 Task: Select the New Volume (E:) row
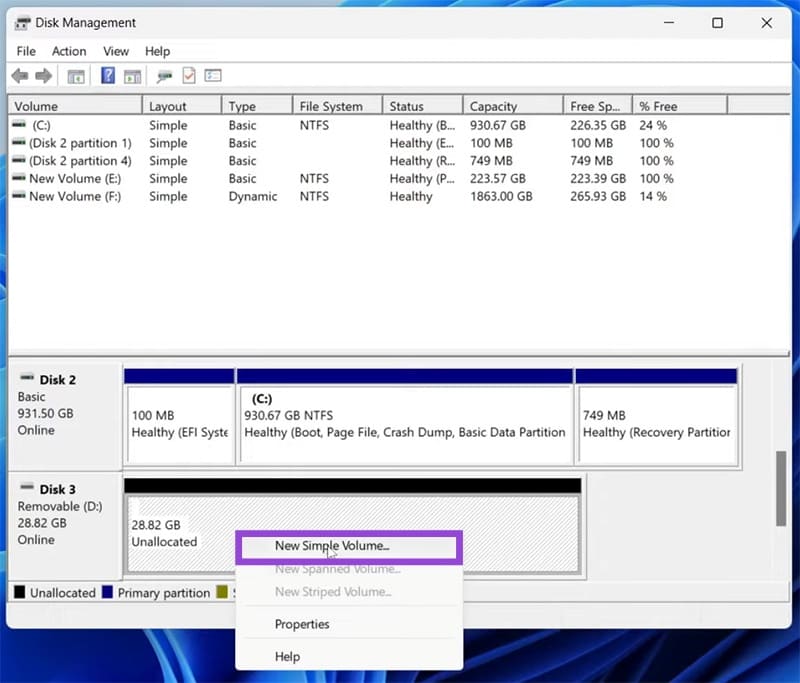60,178
